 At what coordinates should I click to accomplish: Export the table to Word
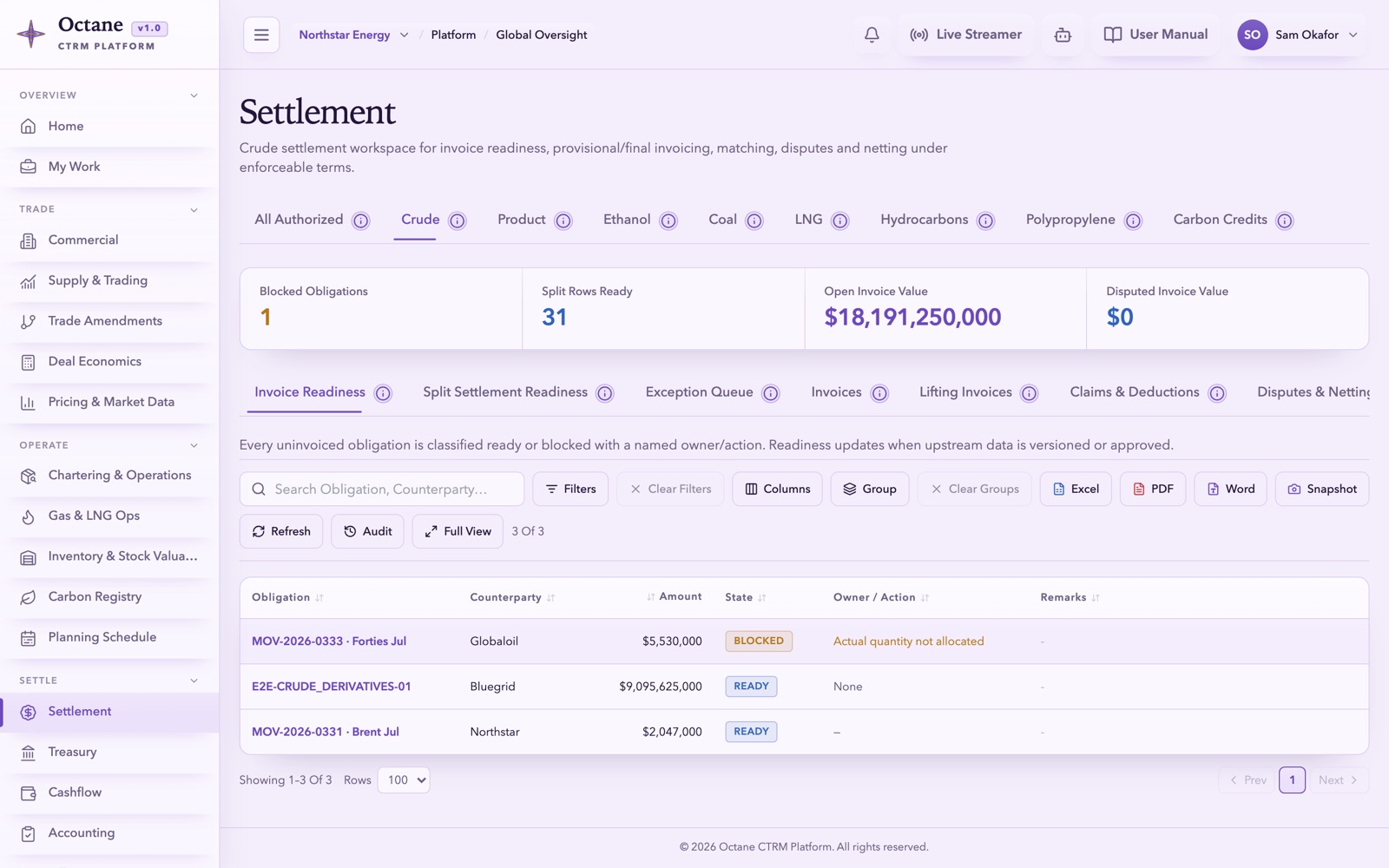click(x=1230, y=490)
